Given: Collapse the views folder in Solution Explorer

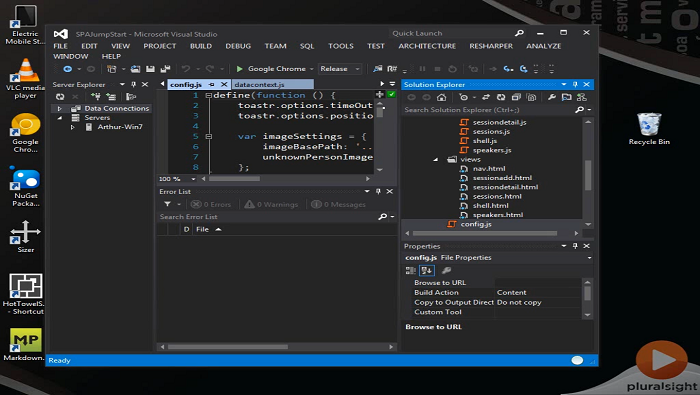Looking at the screenshot, I should pyautogui.click(x=435, y=159).
